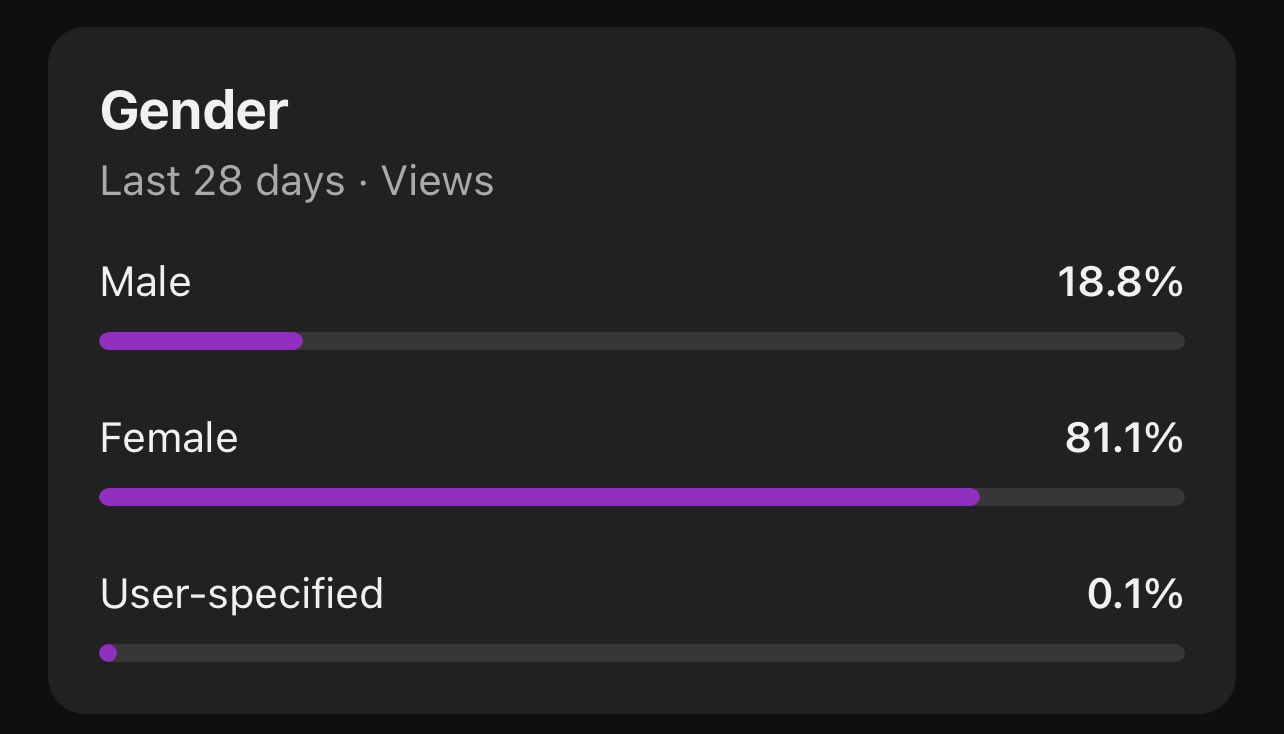Select the Male row label

145,282
